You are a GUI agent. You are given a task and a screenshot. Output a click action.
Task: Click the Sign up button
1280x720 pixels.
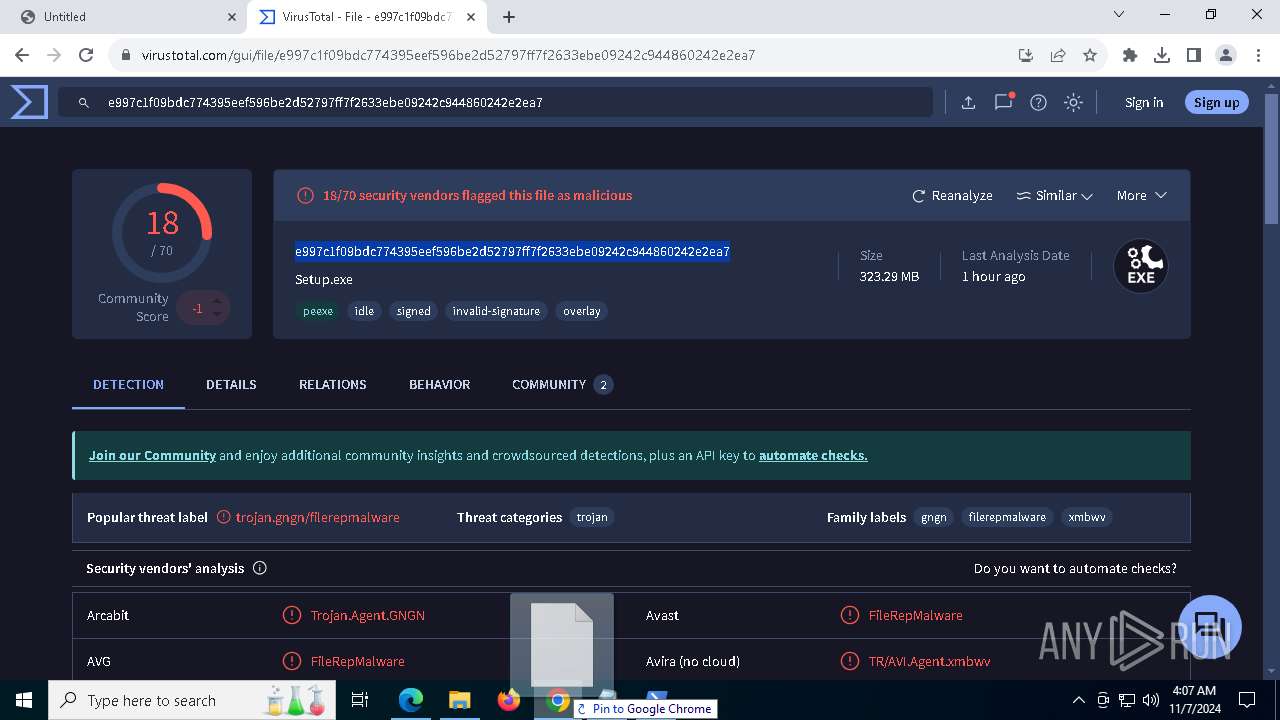1216,102
